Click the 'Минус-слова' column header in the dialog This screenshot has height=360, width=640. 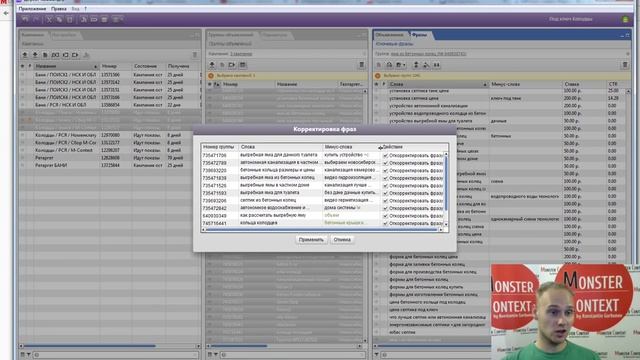tap(350, 147)
